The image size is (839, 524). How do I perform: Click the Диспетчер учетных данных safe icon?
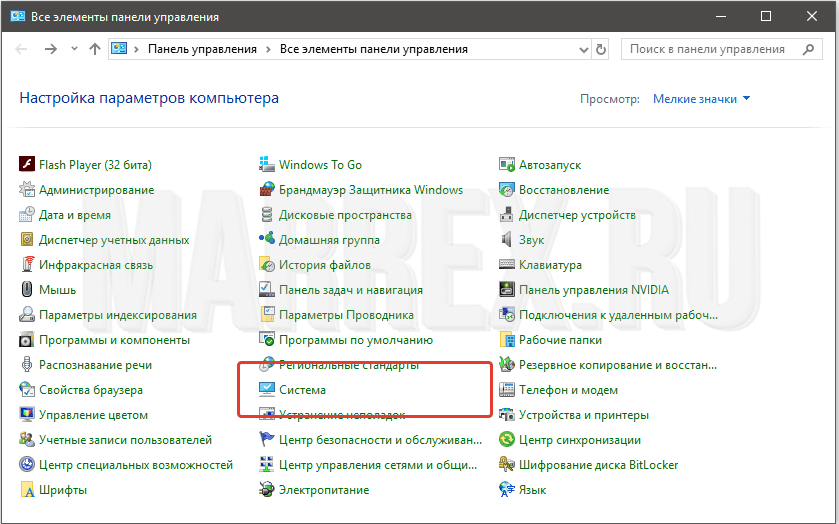click(x=27, y=239)
